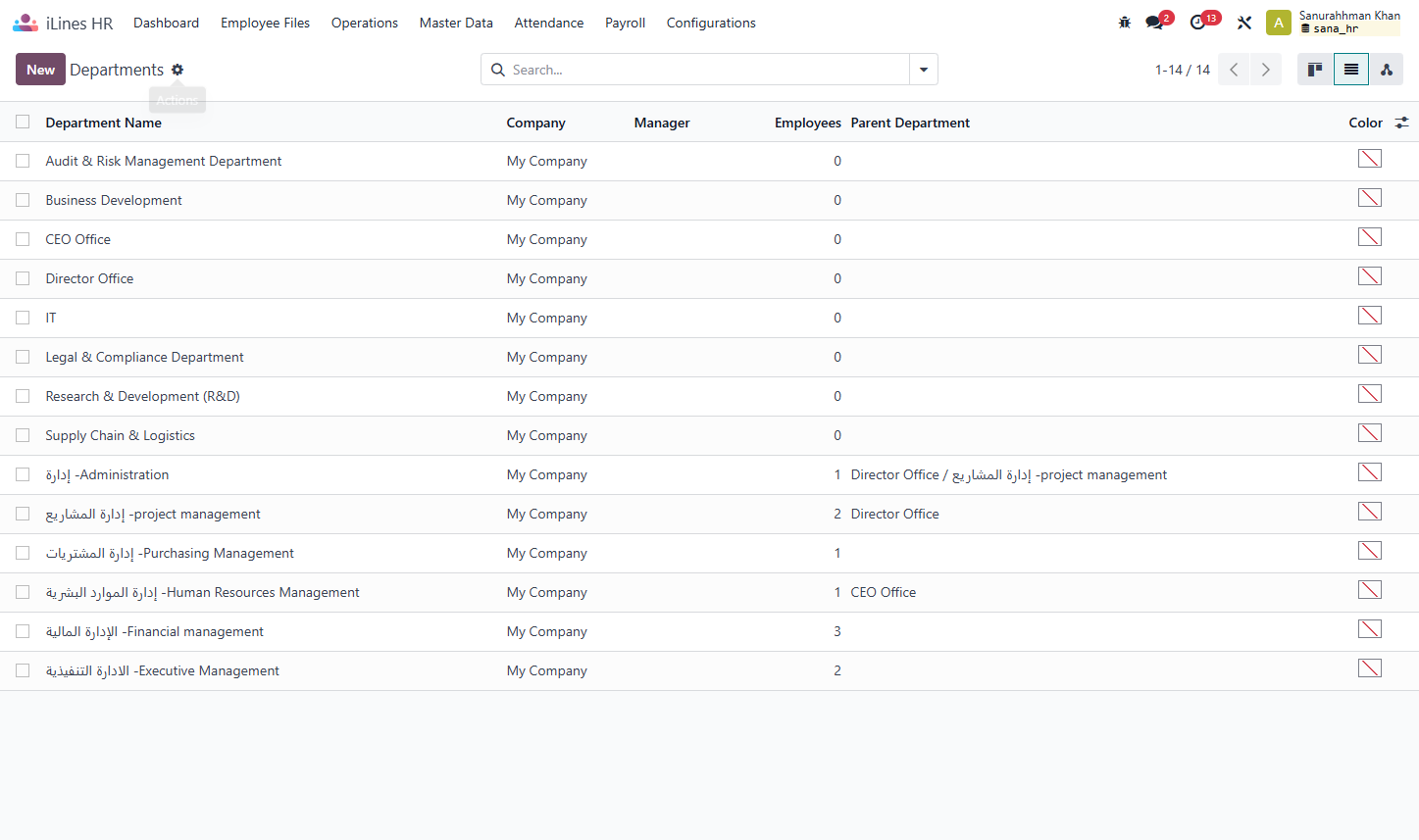Screen dimensions: 1419x840
Task: Sort by Parent Department column header
Action: (910, 123)
